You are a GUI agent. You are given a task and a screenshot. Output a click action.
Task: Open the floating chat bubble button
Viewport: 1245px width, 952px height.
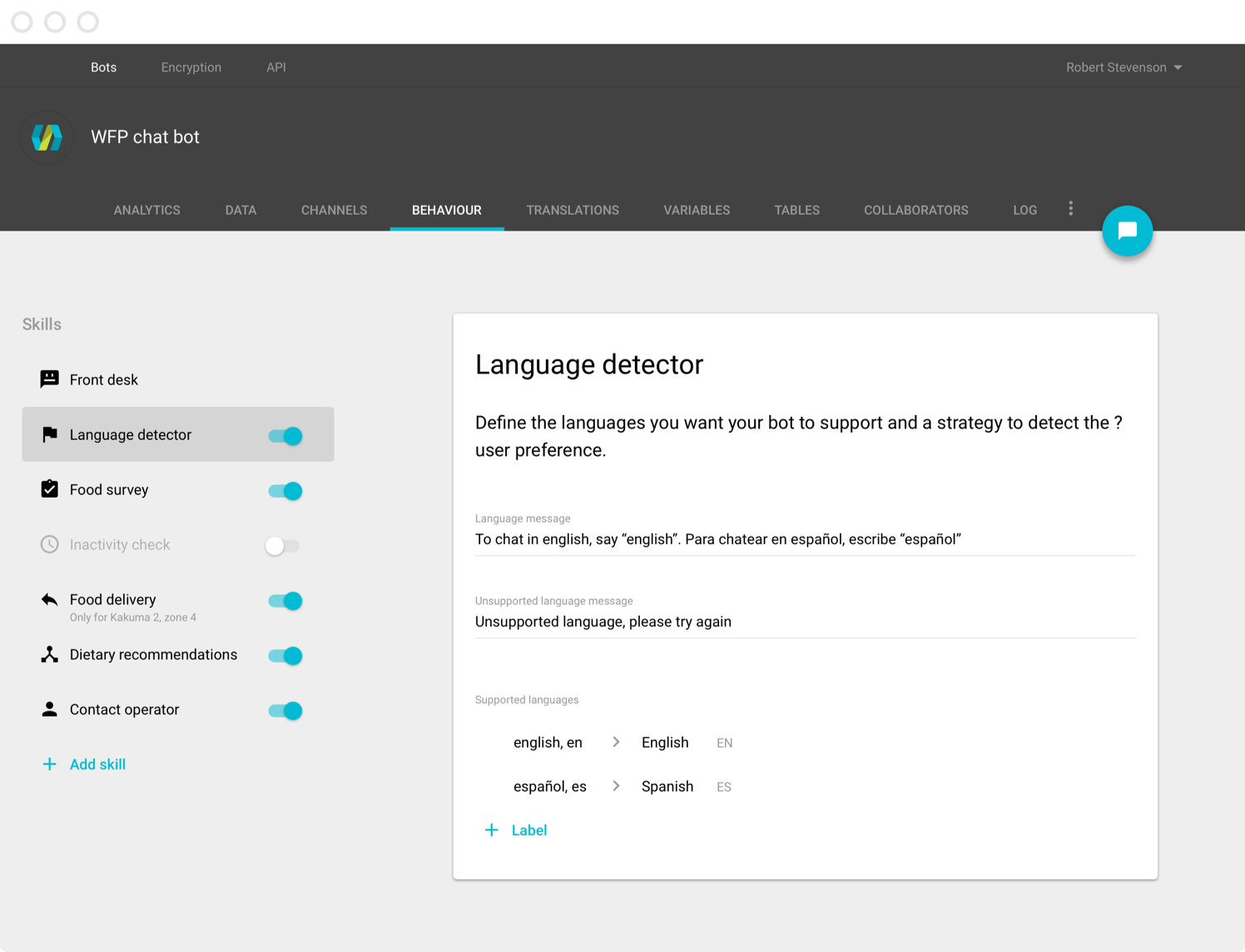click(1127, 231)
